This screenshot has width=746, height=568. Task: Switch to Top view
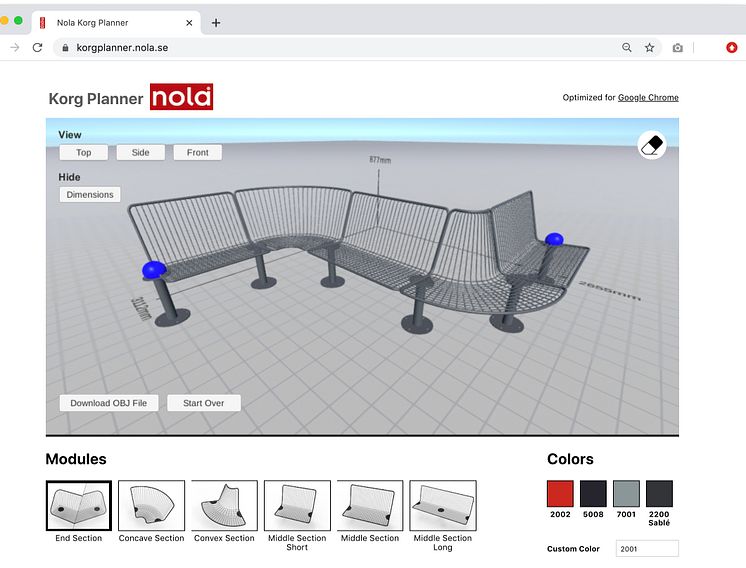point(83,153)
